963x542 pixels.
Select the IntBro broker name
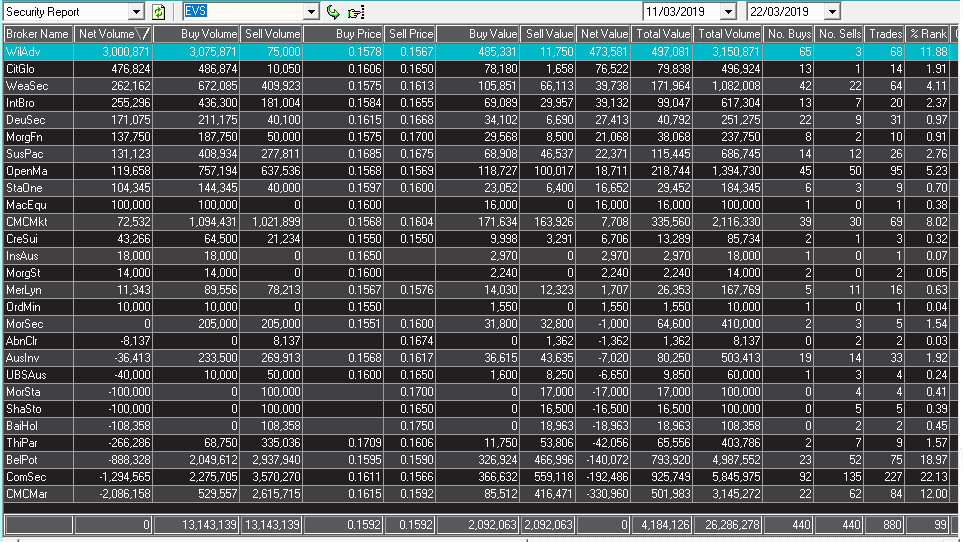click(x=20, y=103)
